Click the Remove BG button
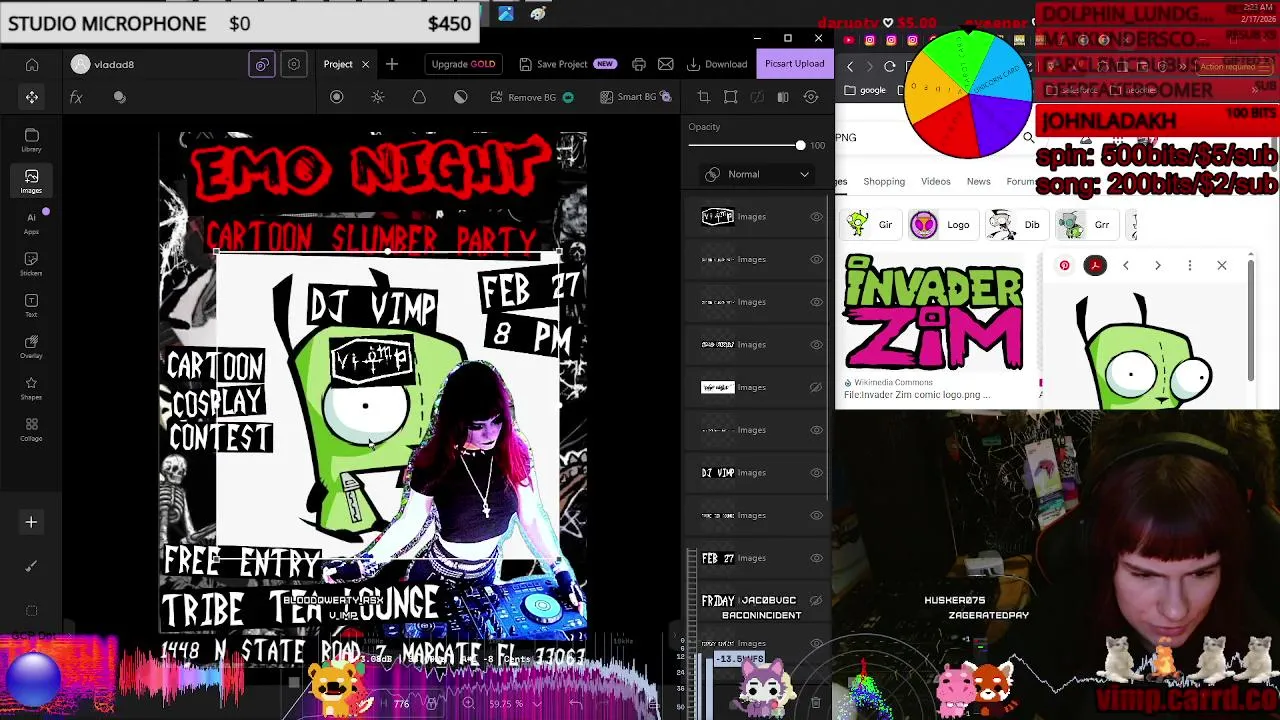1280x720 pixels. coord(532,97)
